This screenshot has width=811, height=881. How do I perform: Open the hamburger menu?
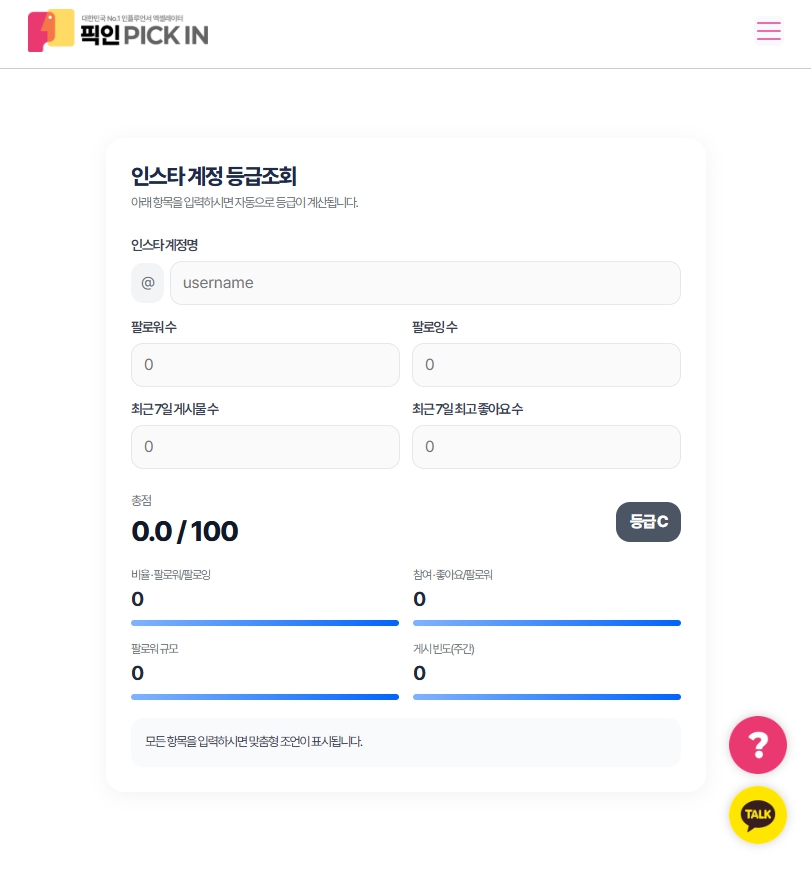[768, 31]
